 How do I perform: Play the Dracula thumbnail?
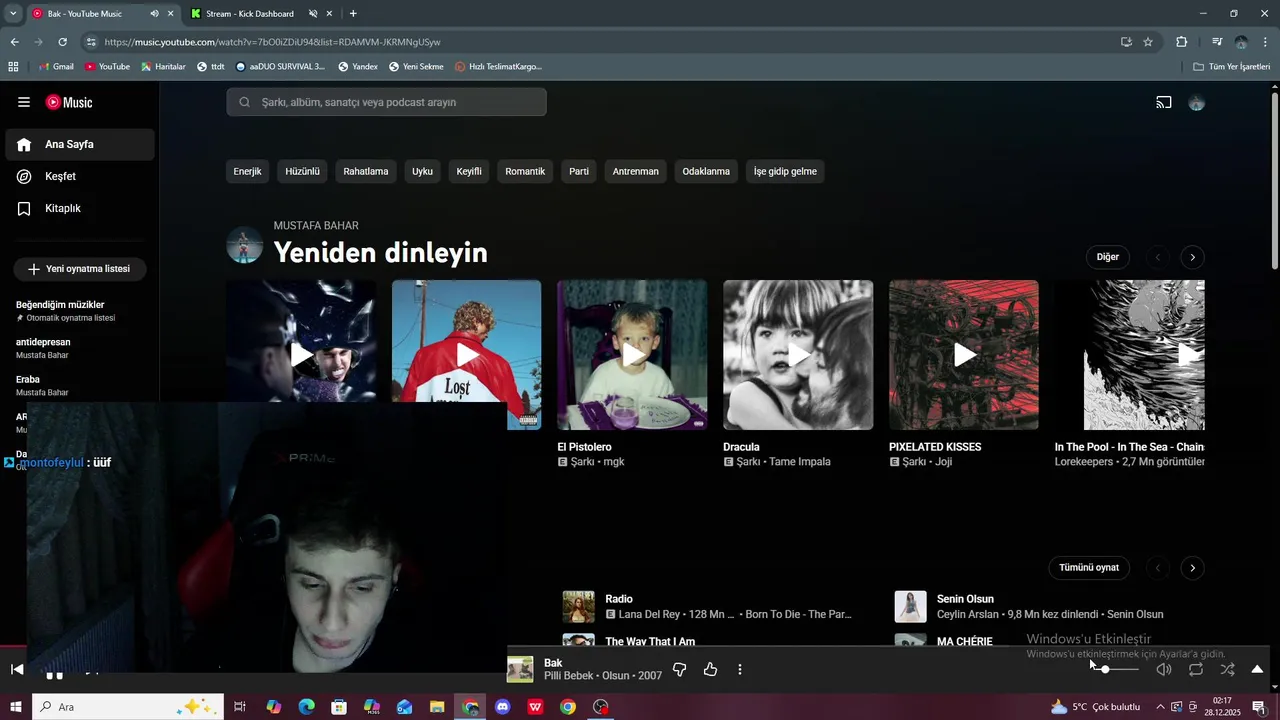(798, 355)
